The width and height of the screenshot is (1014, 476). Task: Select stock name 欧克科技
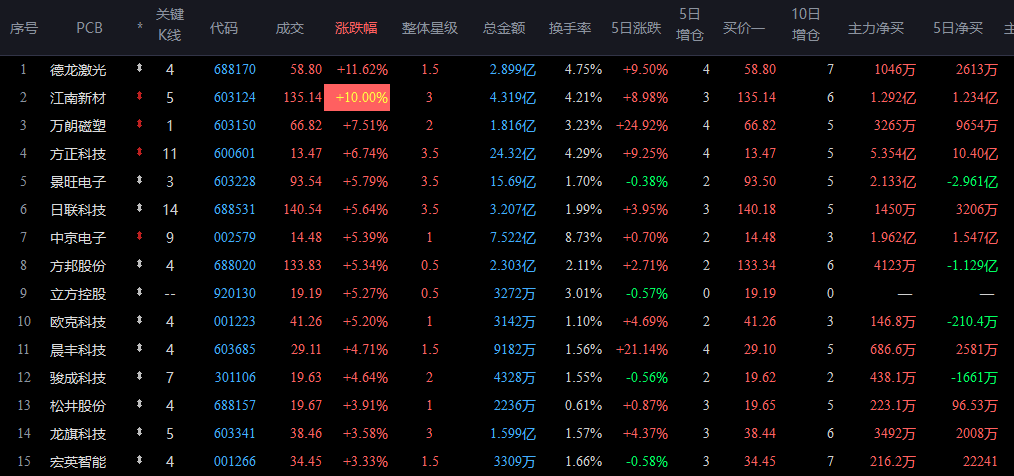tap(78, 321)
